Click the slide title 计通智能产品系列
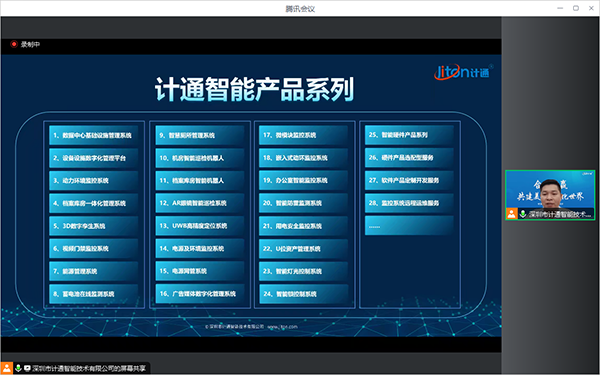Viewport: 600px width, 375px height. coord(254,90)
